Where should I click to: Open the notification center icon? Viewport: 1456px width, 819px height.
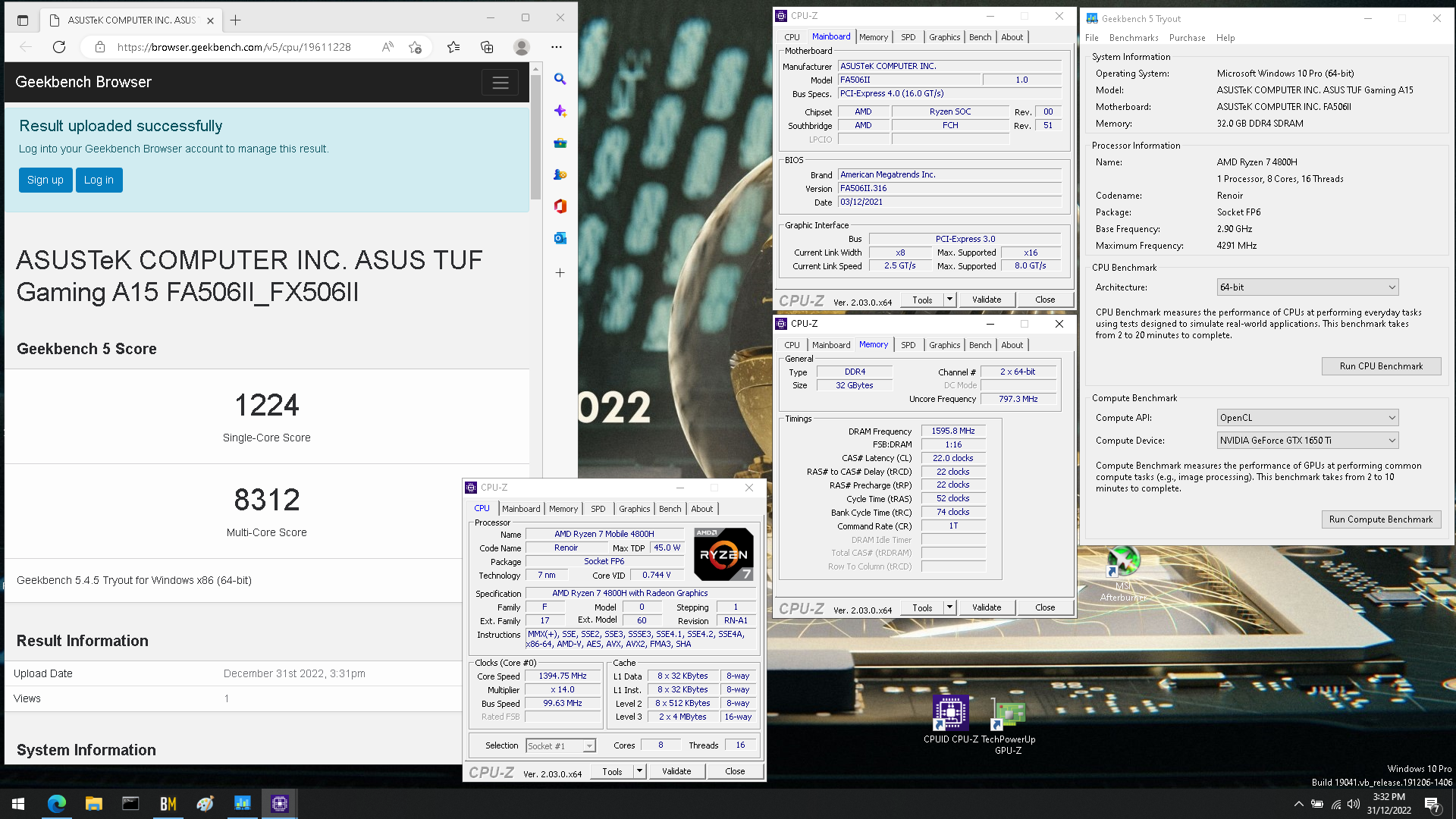coord(1432,804)
